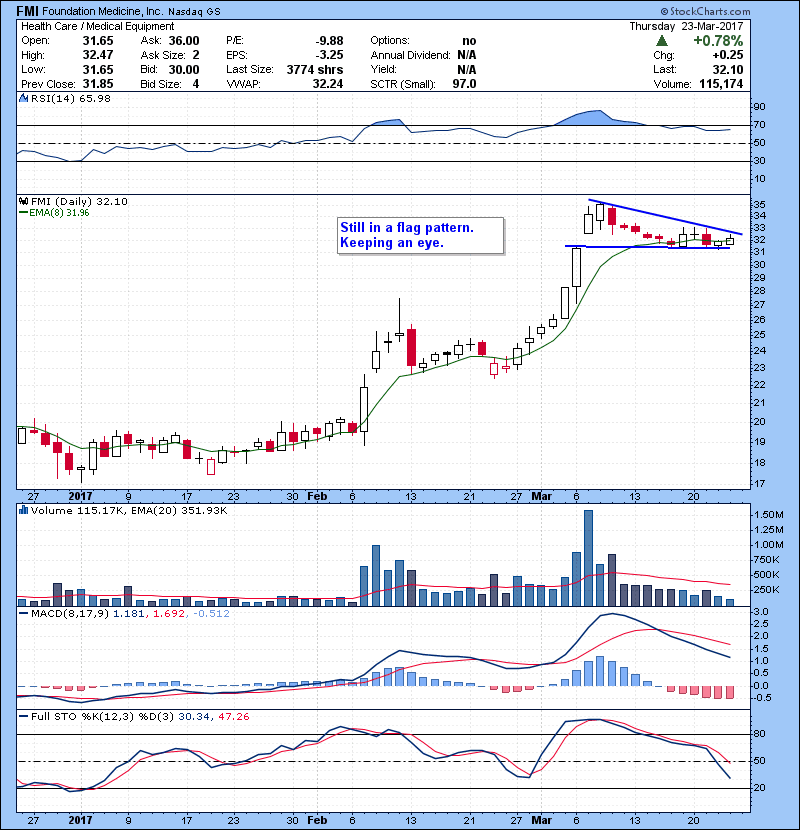Click the Volume value 115,174 in the header
Viewport: 800px width, 830px height.
point(721,84)
